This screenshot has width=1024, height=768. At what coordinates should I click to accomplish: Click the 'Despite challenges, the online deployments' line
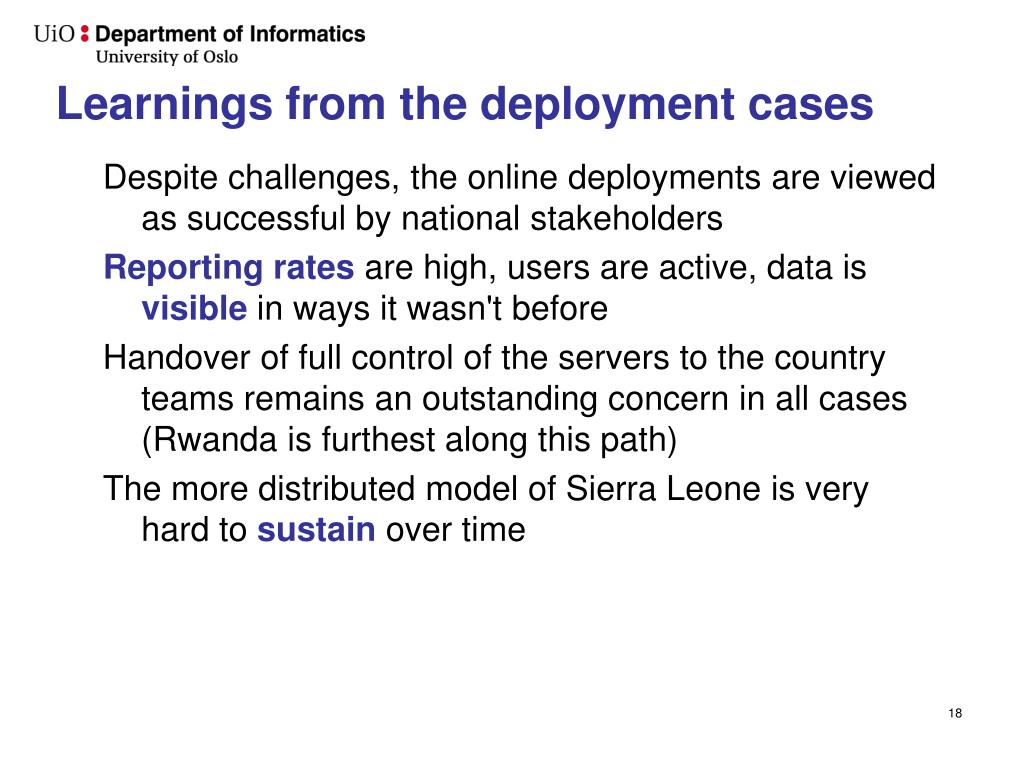(x=519, y=178)
